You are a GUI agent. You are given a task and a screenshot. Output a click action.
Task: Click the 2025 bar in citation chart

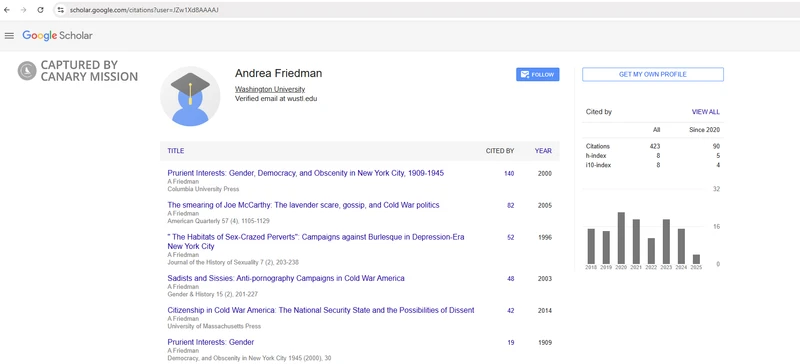click(x=696, y=259)
